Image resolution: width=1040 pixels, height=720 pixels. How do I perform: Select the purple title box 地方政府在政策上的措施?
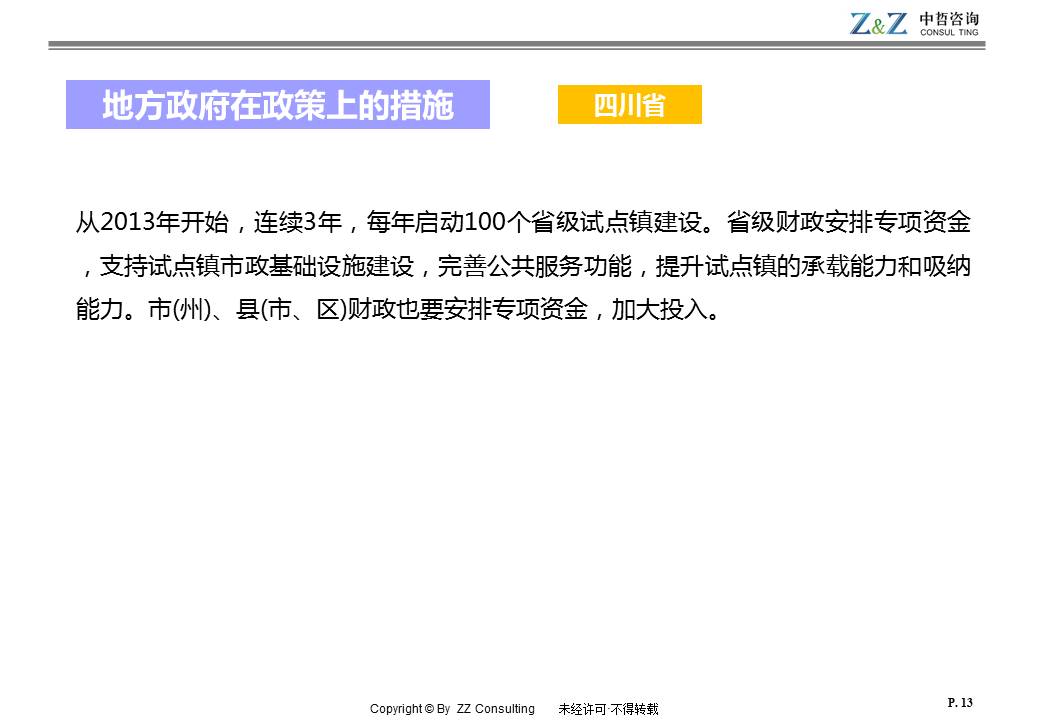click(278, 105)
